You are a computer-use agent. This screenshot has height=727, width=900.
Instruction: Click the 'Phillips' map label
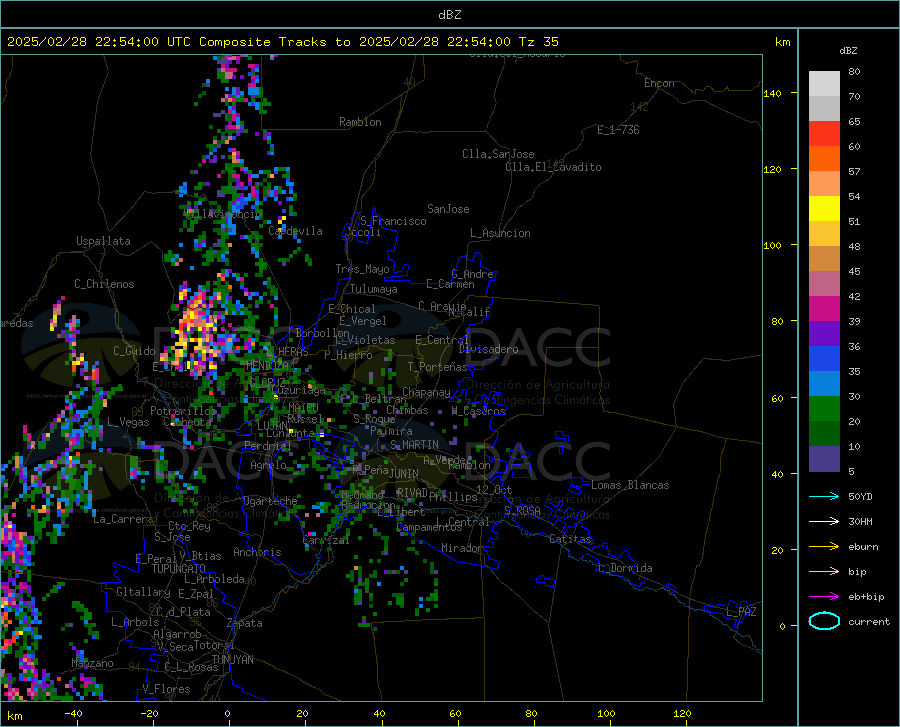[452, 496]
